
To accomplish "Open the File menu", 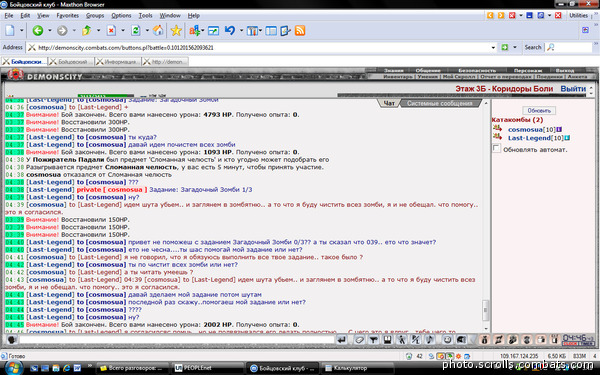I will click(x=9, y=16).
